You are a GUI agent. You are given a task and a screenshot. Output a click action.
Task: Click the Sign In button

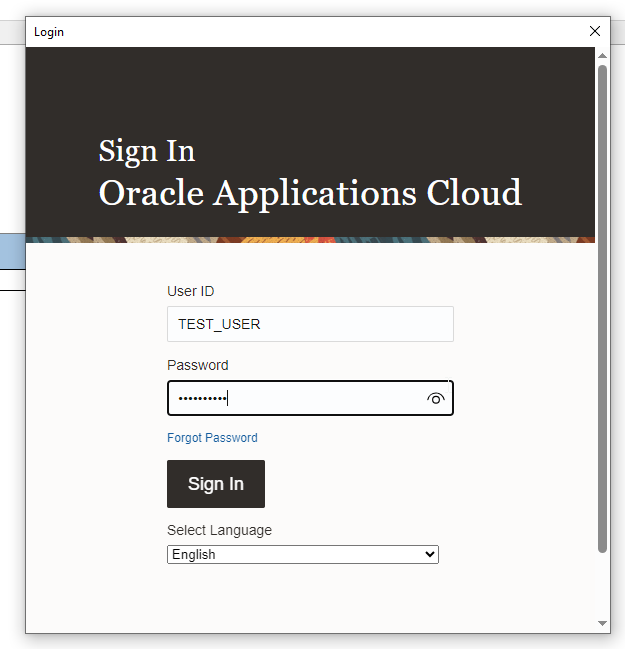(x=216, y=484)
